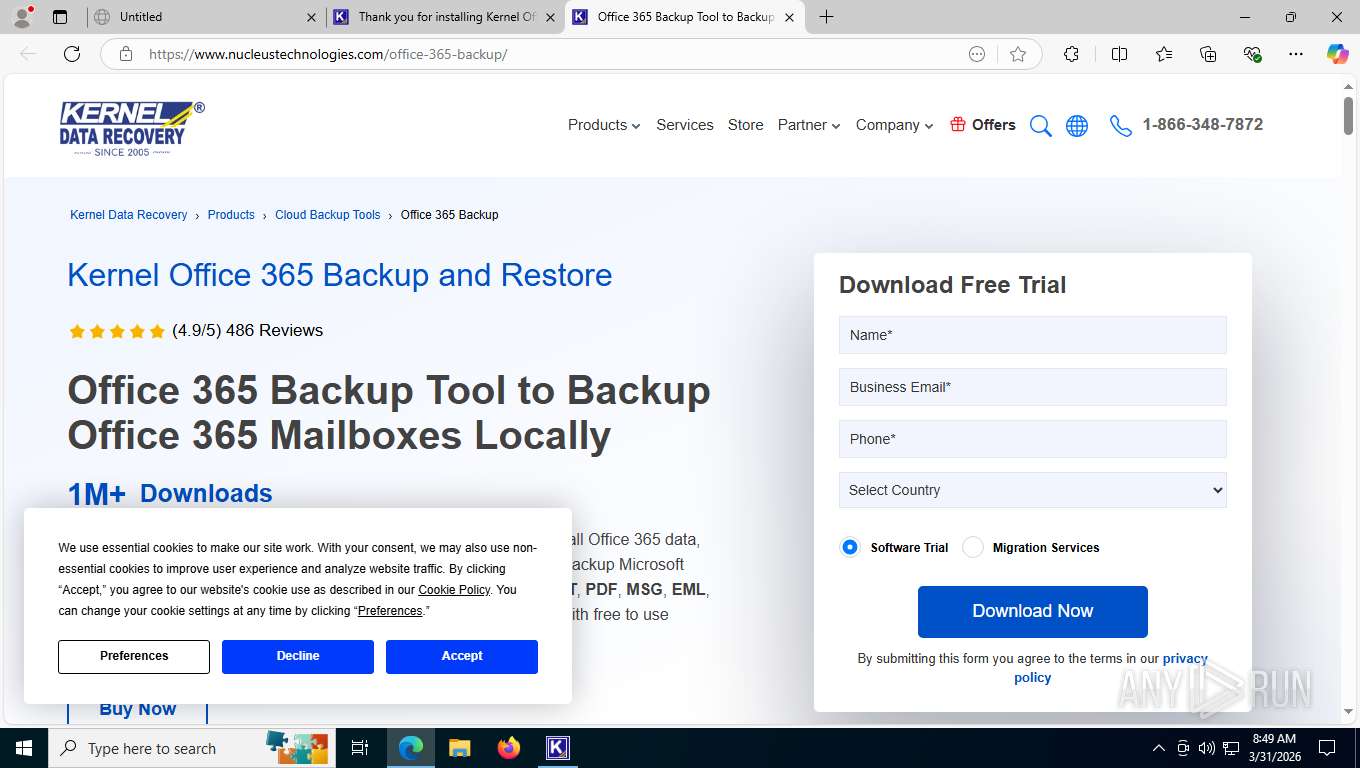The height and width of the screenshot is (768, 1360).
Task: Launch the Copilot sidebar icon
Action: [1337, 54]
